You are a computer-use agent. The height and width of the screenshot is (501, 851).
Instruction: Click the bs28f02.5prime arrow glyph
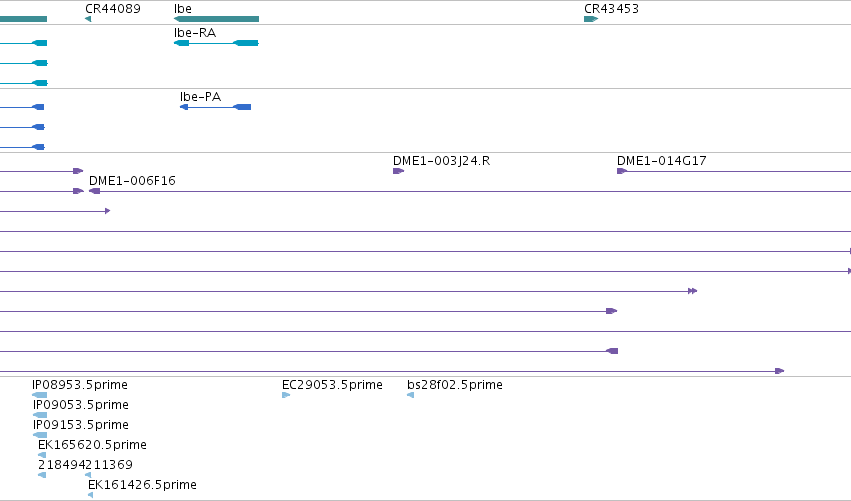tap(411, 395)
